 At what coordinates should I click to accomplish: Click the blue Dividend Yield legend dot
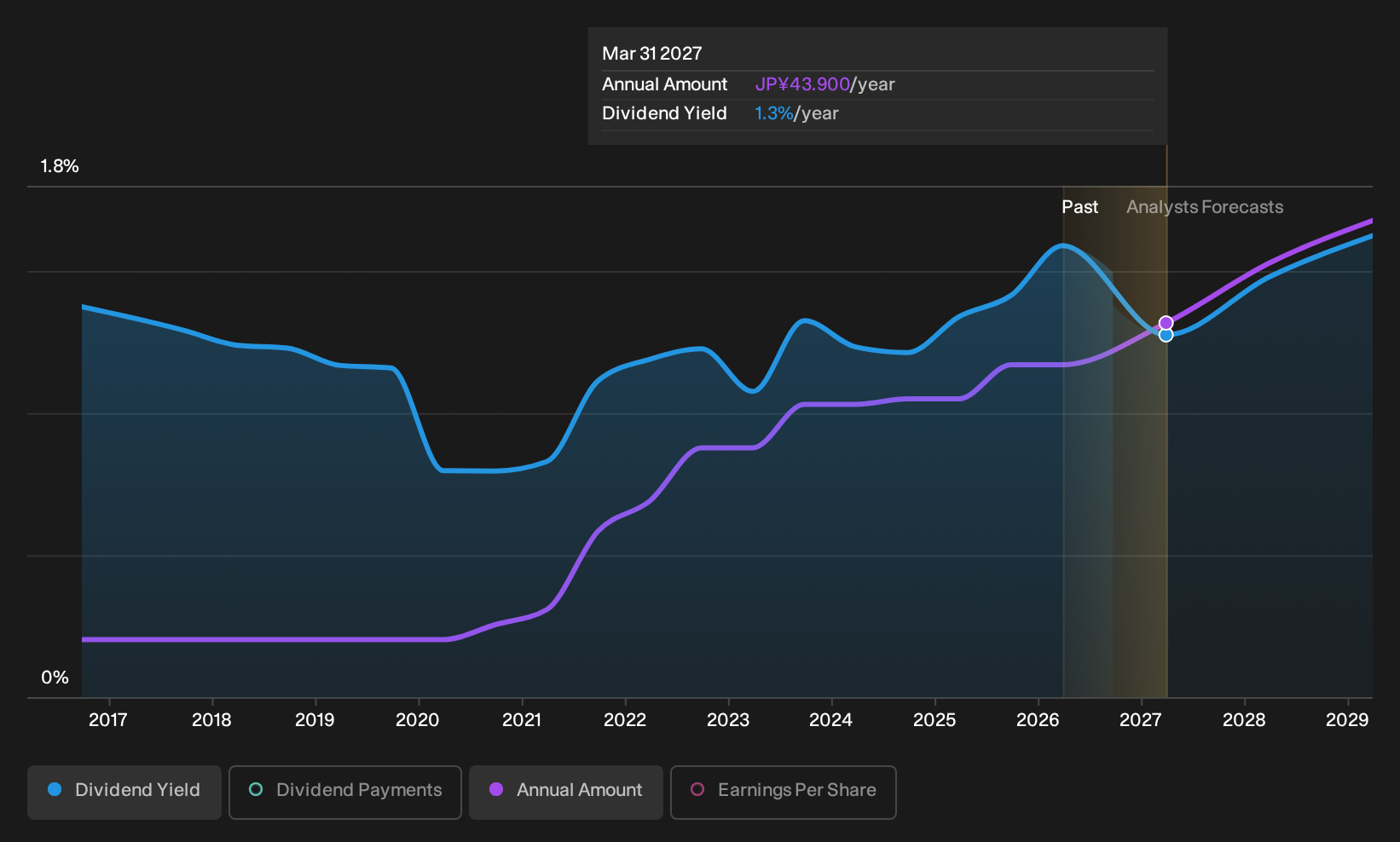55,790
